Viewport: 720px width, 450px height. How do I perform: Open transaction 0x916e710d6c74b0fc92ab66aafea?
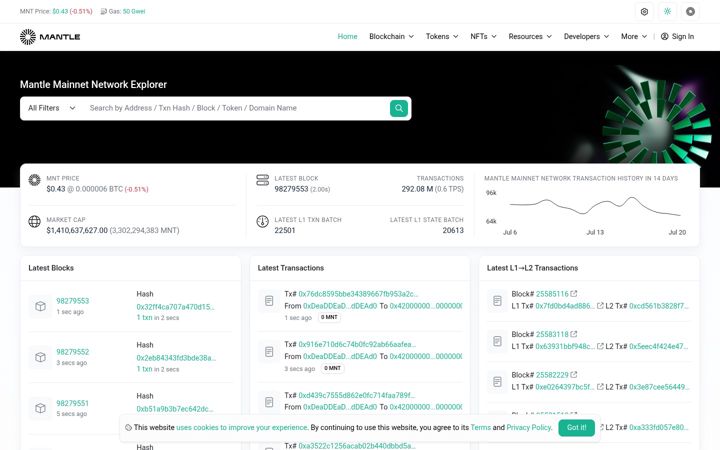tap(357, 344)
